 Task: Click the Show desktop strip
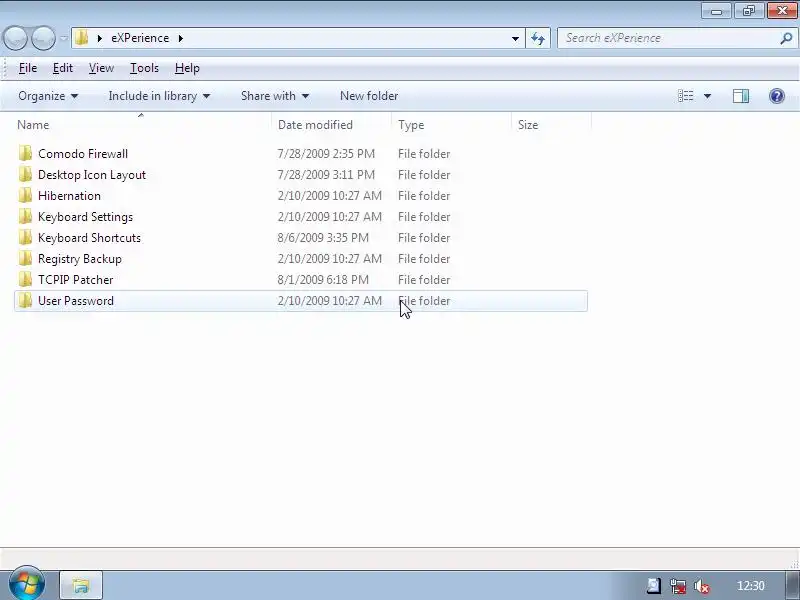(x=792, y=585)
